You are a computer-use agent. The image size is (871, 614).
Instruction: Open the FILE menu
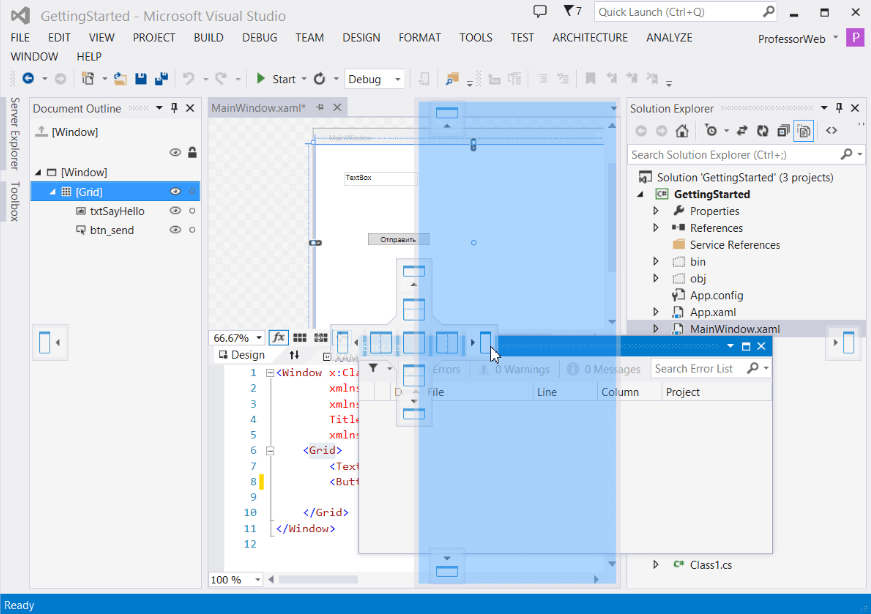pos(20,37)
